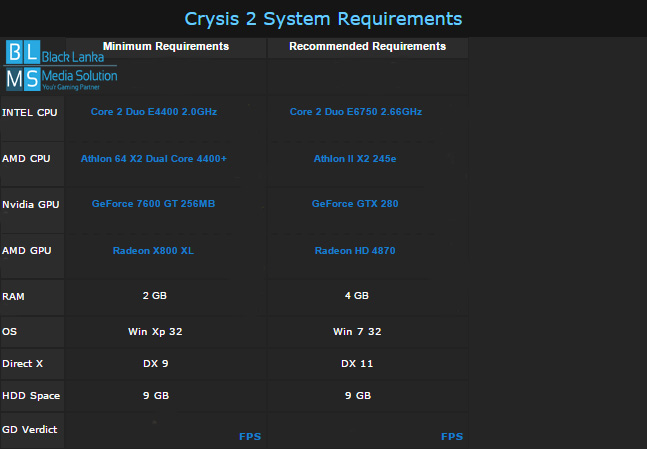Click the Minimum Requirements column header
The height and width of the screenshot is (449, 647).
coord(166,46)
